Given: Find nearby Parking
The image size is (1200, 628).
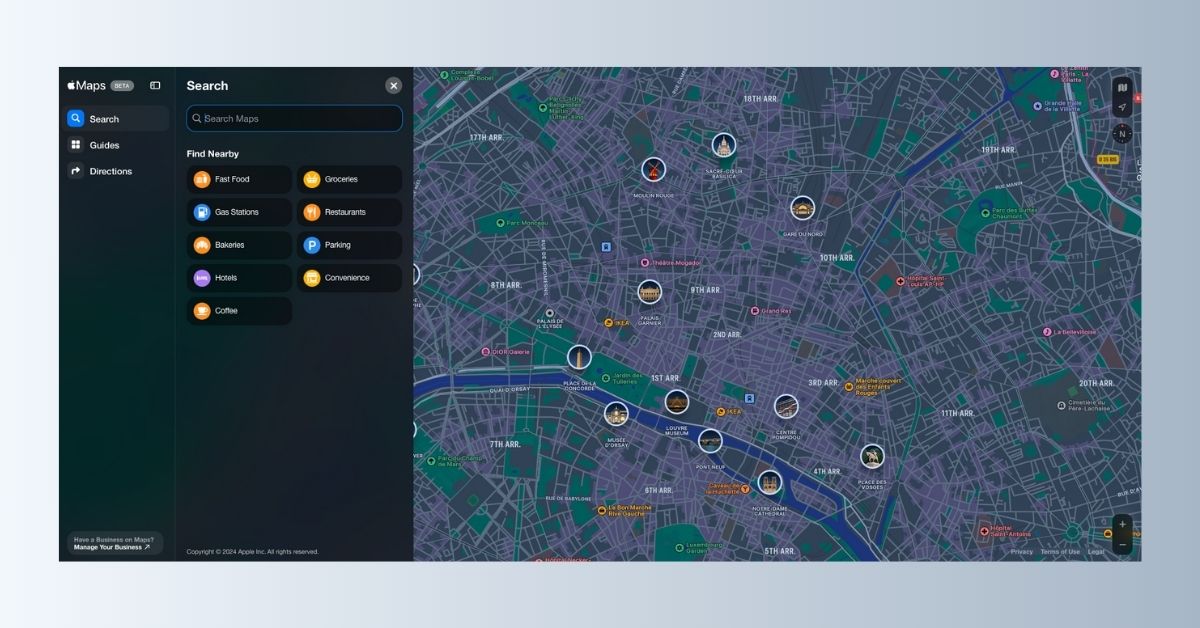Looking at the screenshot, I should pyautogui.click(x=349, y=245).
